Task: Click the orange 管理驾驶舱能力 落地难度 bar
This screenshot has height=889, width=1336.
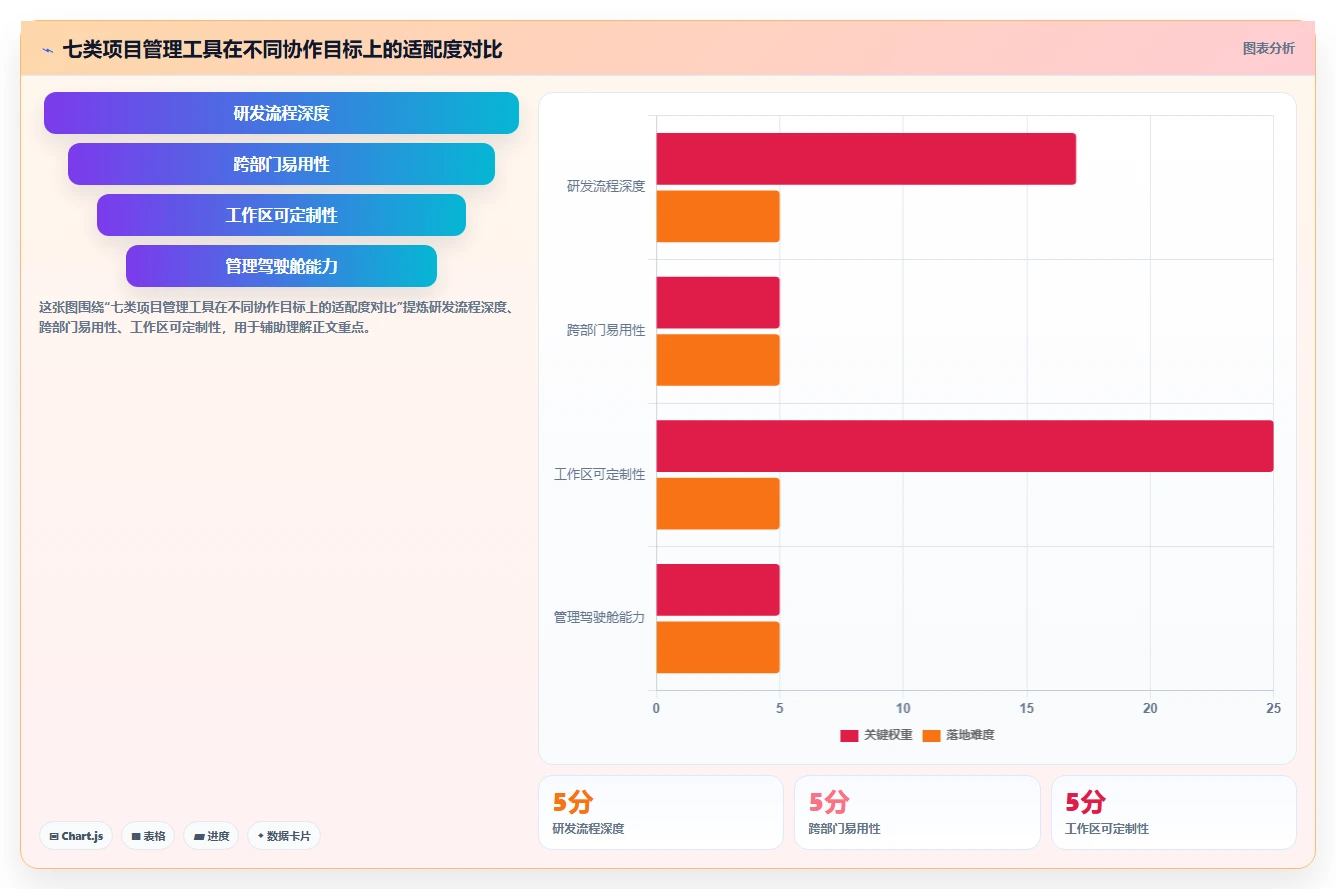Action: pos(718,647)
